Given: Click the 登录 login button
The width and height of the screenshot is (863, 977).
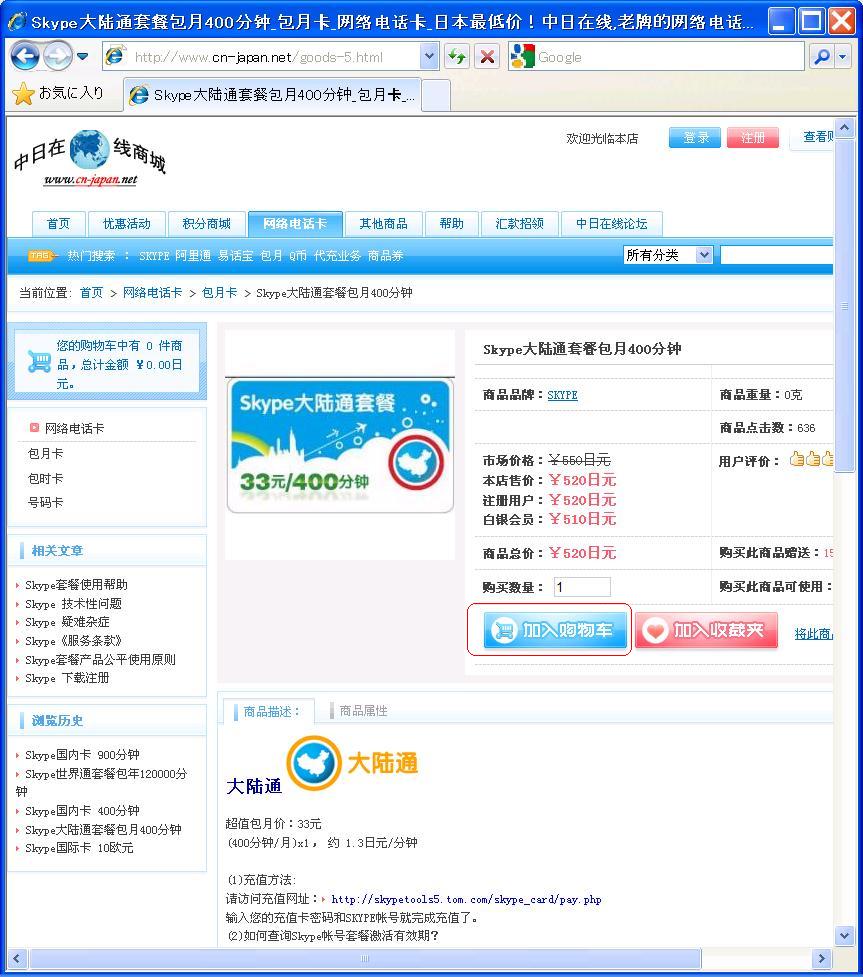Looking at the screenshot, I should [694, 138].
